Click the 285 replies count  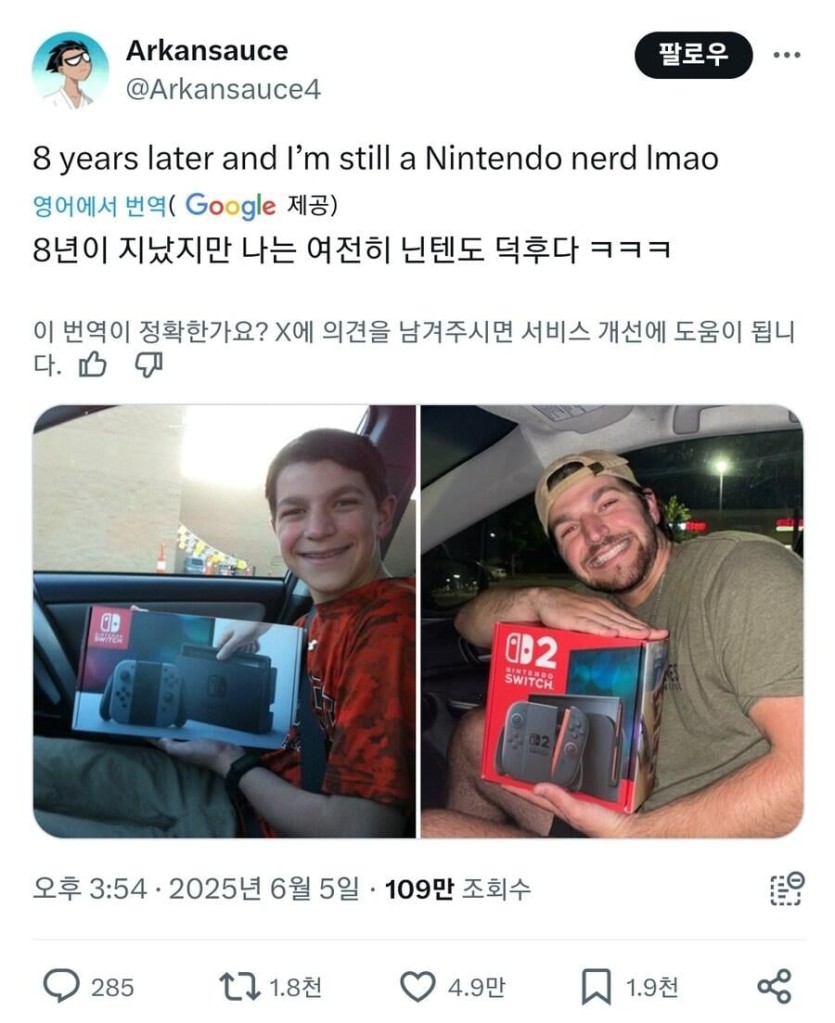[112, 987]
